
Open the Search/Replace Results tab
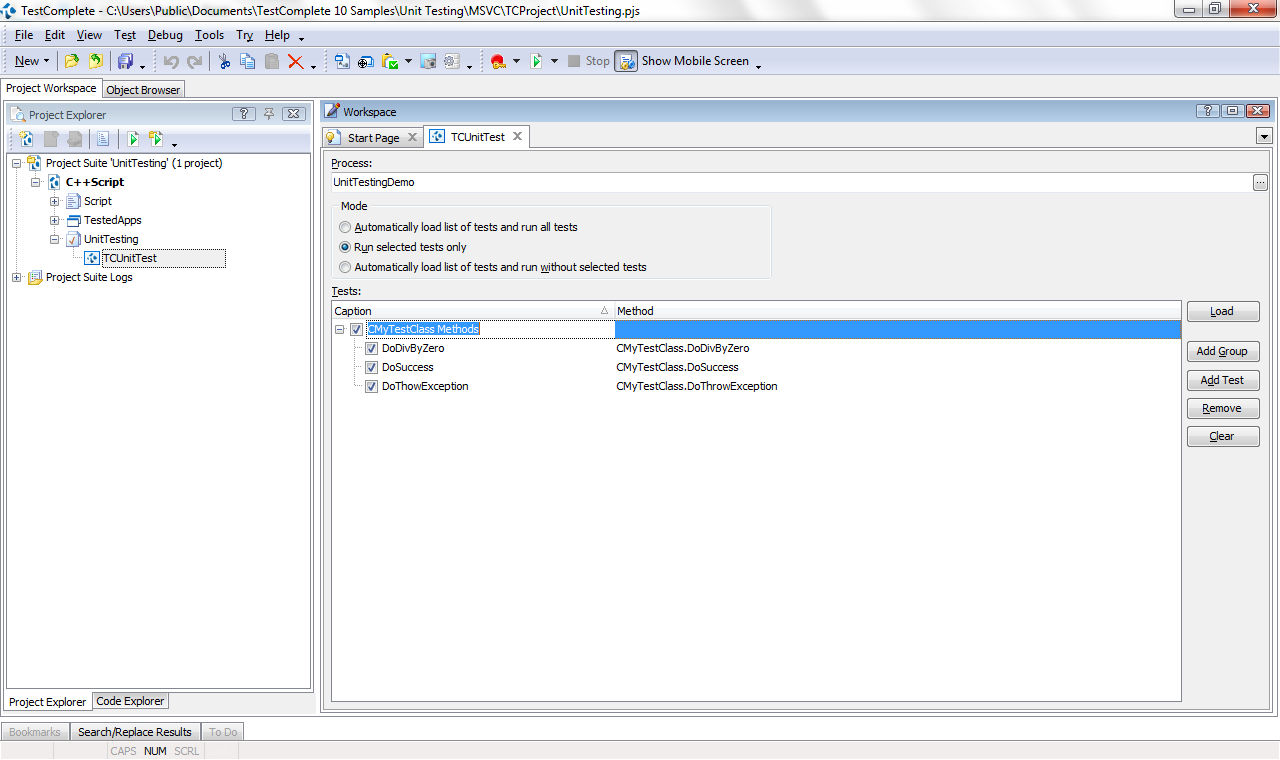(135, 732)
